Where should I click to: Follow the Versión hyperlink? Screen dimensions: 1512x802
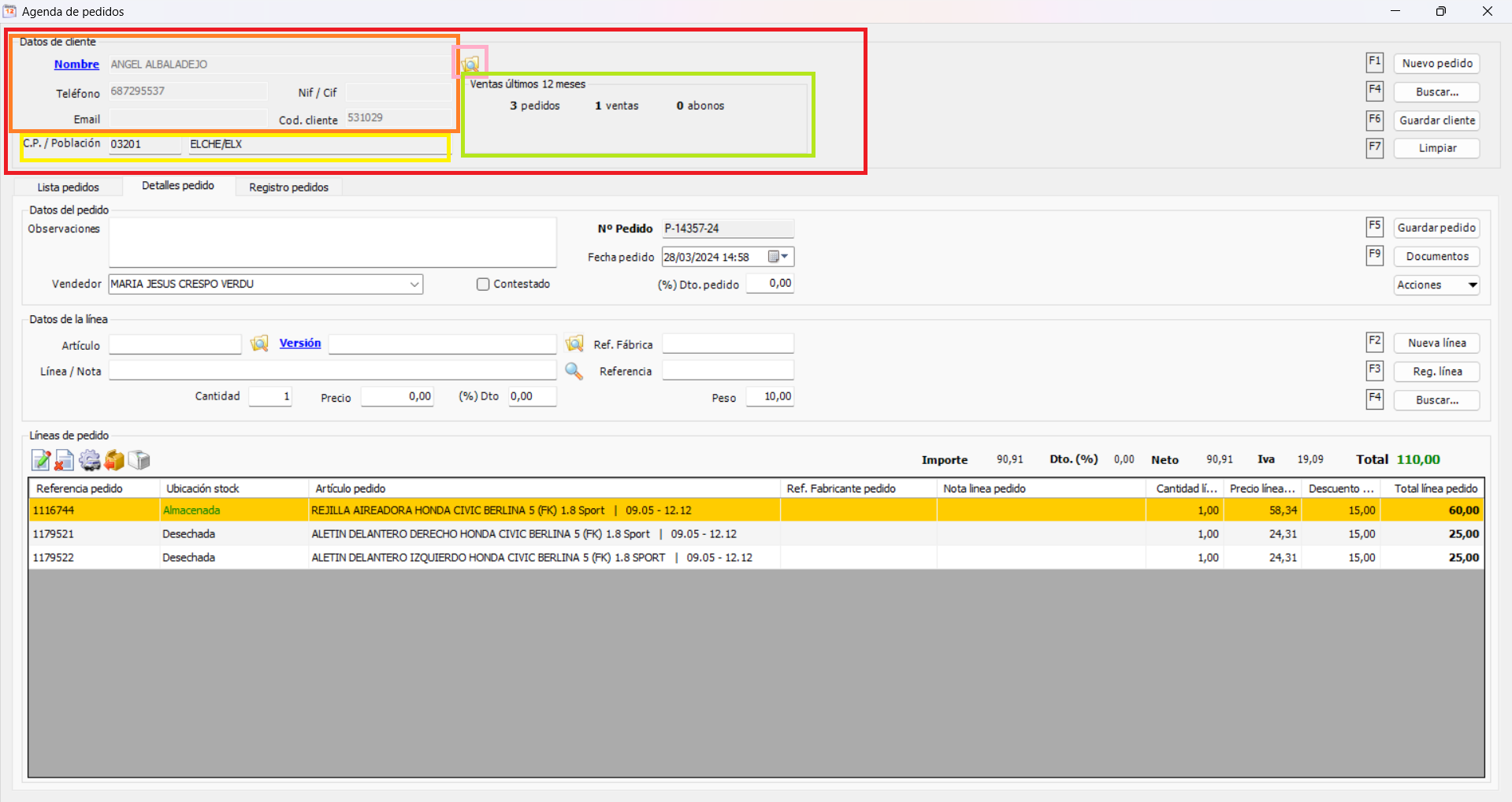point(300,343)
